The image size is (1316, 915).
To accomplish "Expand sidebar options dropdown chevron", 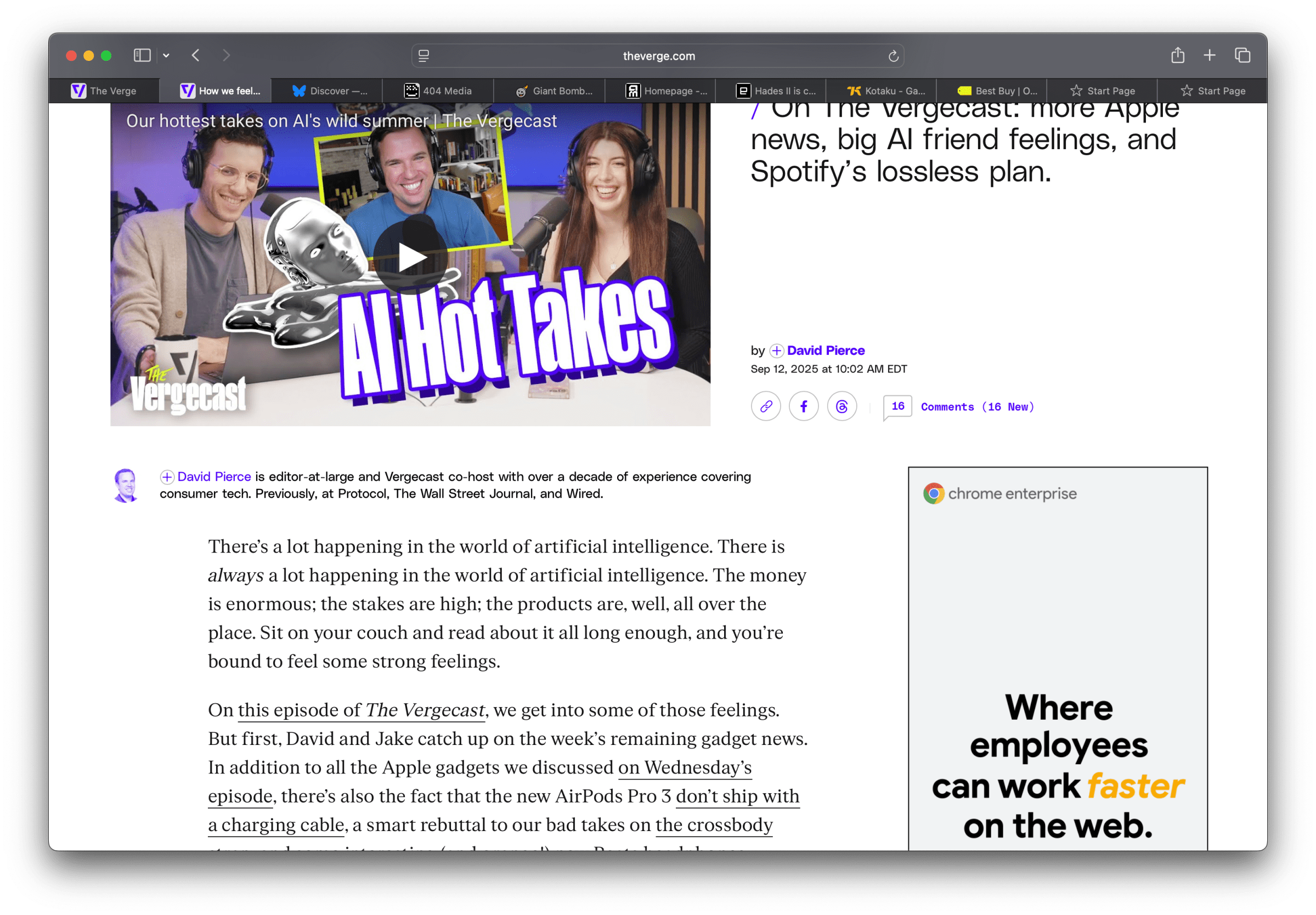I will tap(166, 55).
